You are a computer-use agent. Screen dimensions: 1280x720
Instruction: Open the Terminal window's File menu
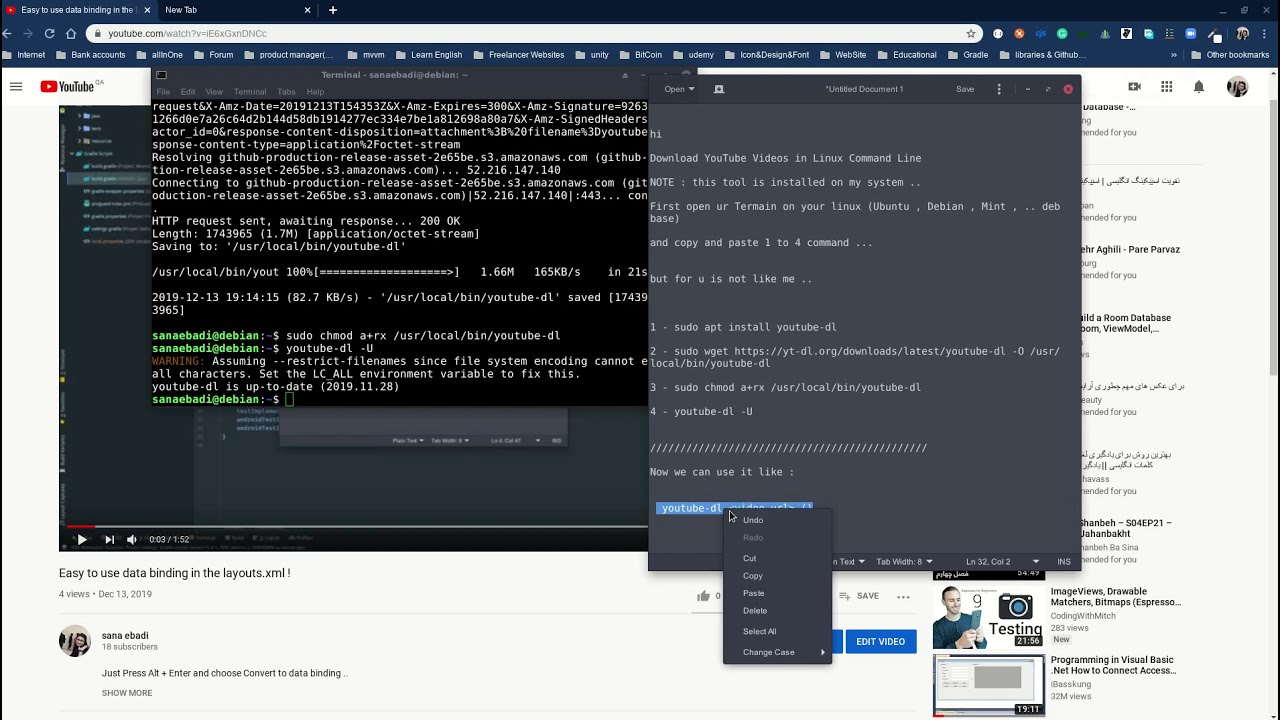tap(162, 92)
